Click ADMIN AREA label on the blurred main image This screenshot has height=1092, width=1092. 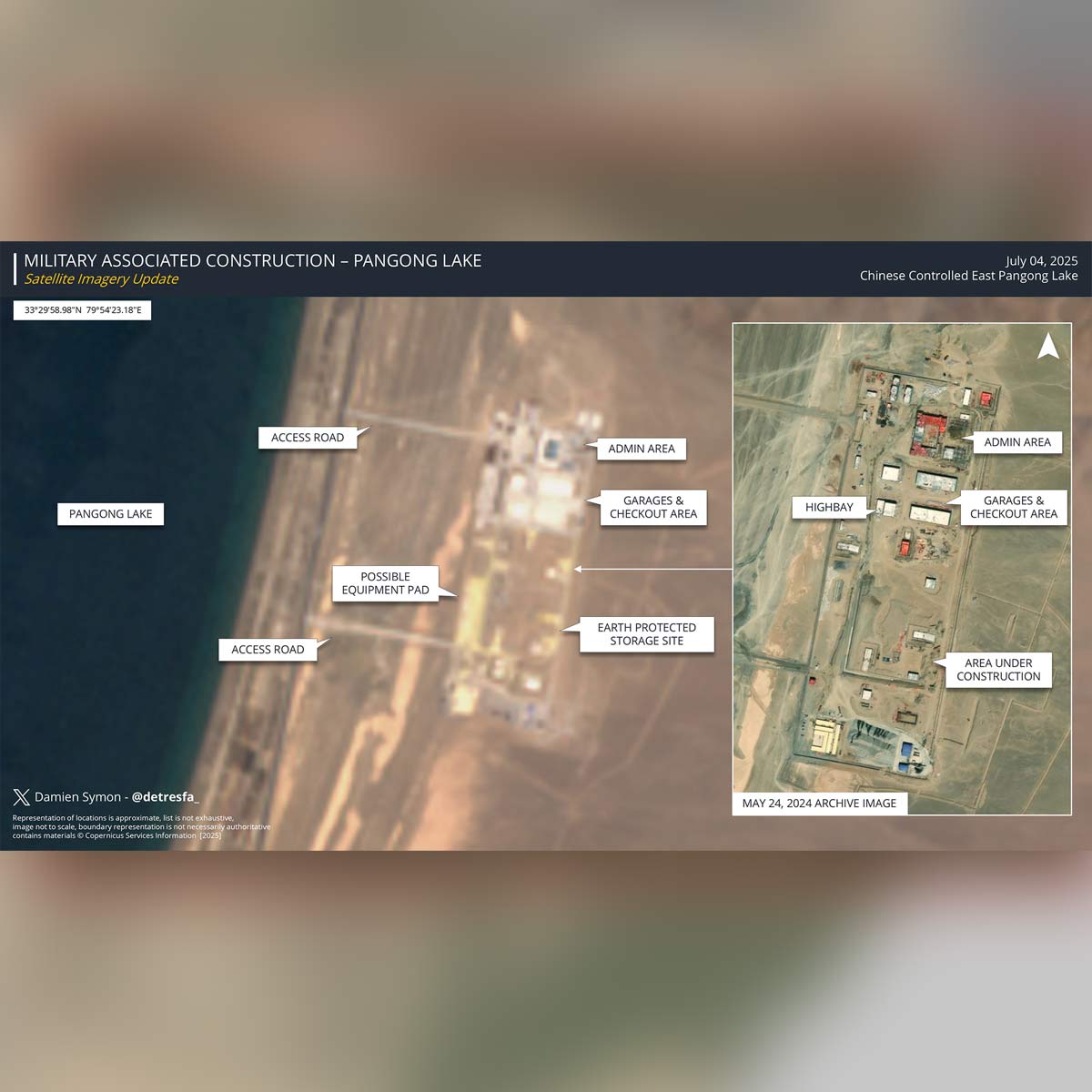click(642, 449)
